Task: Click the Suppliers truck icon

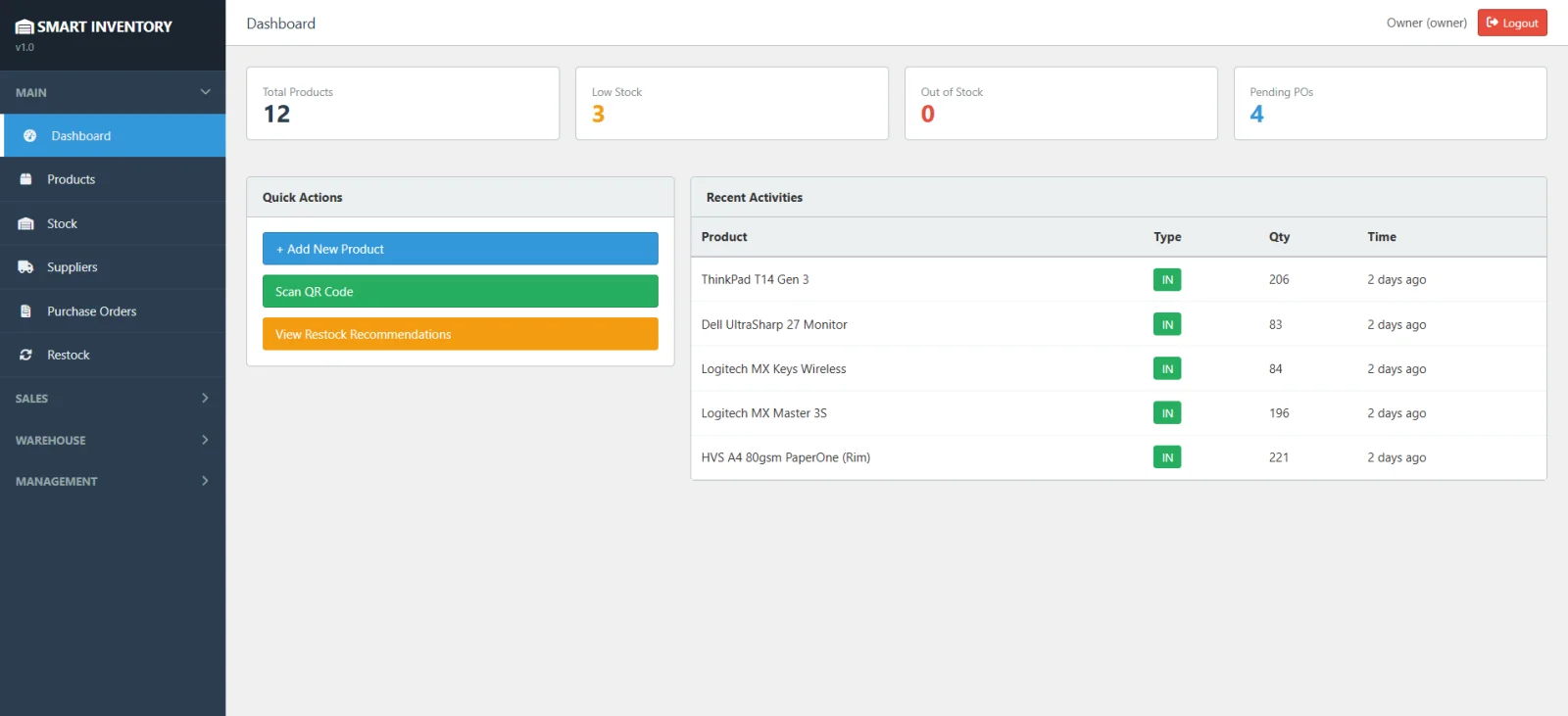Action: (x=26, y=267)
